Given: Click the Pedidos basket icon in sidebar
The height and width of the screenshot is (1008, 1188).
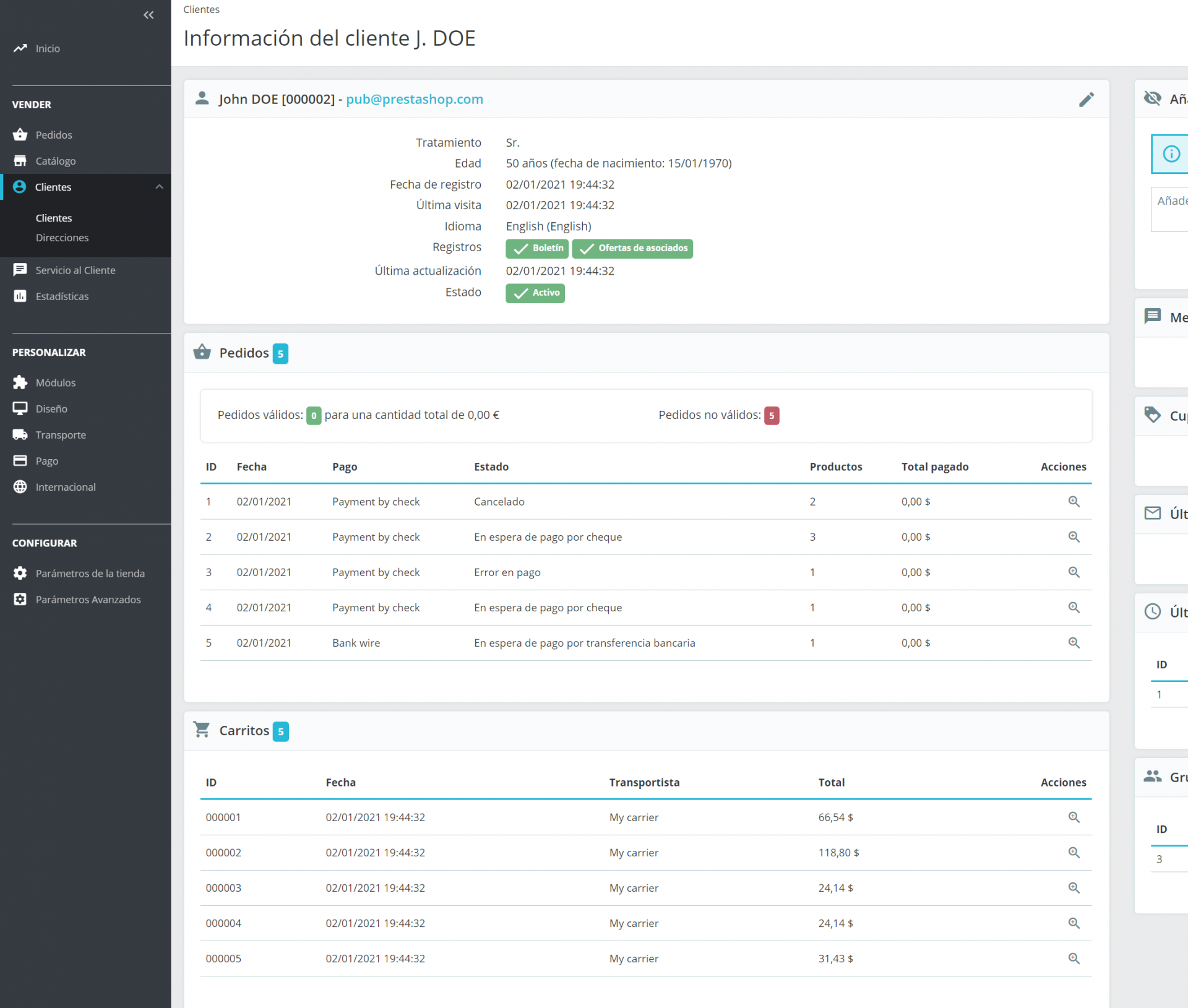Looking at the screenshot, I should click(x=20, y=134).
